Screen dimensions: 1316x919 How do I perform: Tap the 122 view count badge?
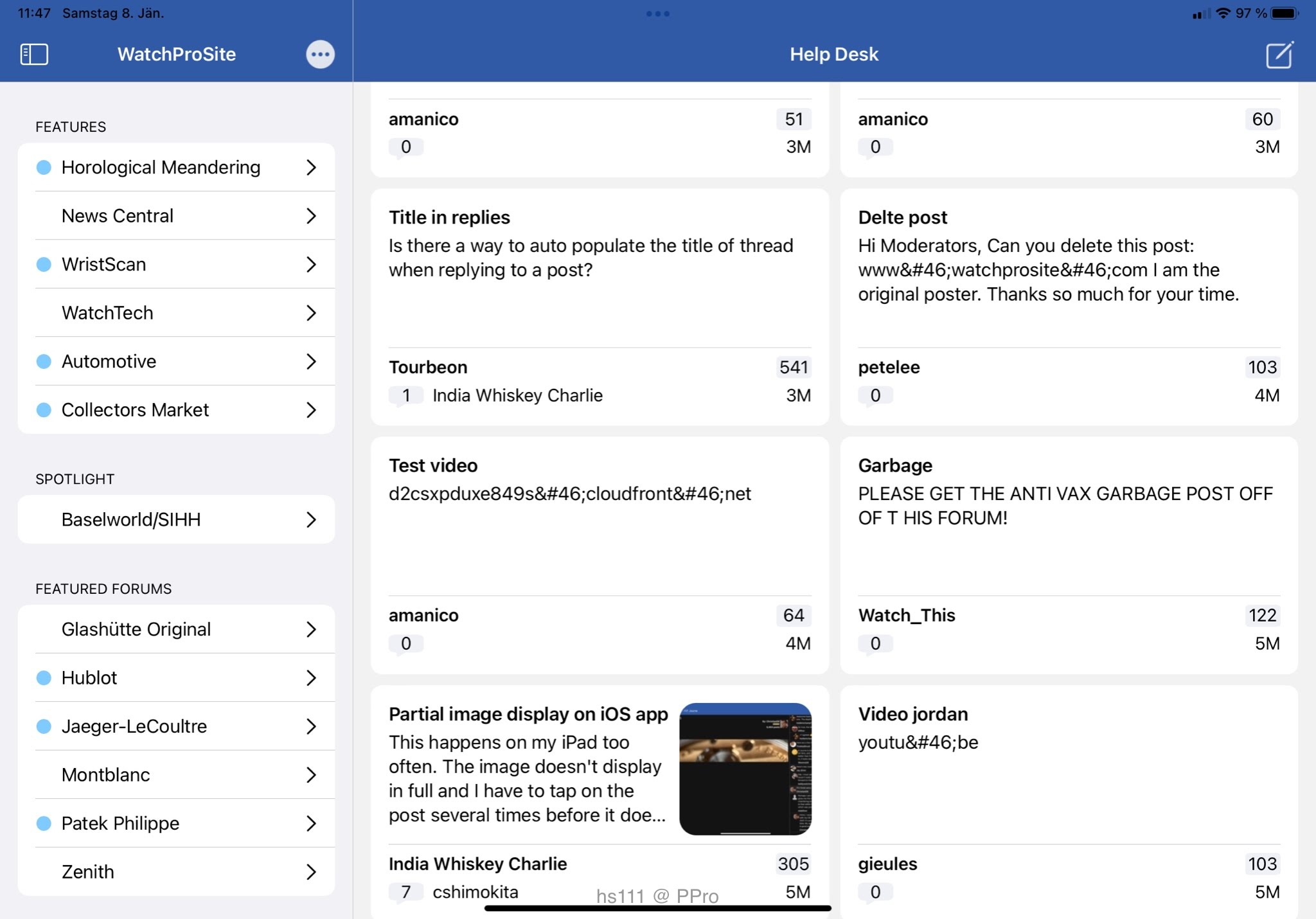(1263, 615)
